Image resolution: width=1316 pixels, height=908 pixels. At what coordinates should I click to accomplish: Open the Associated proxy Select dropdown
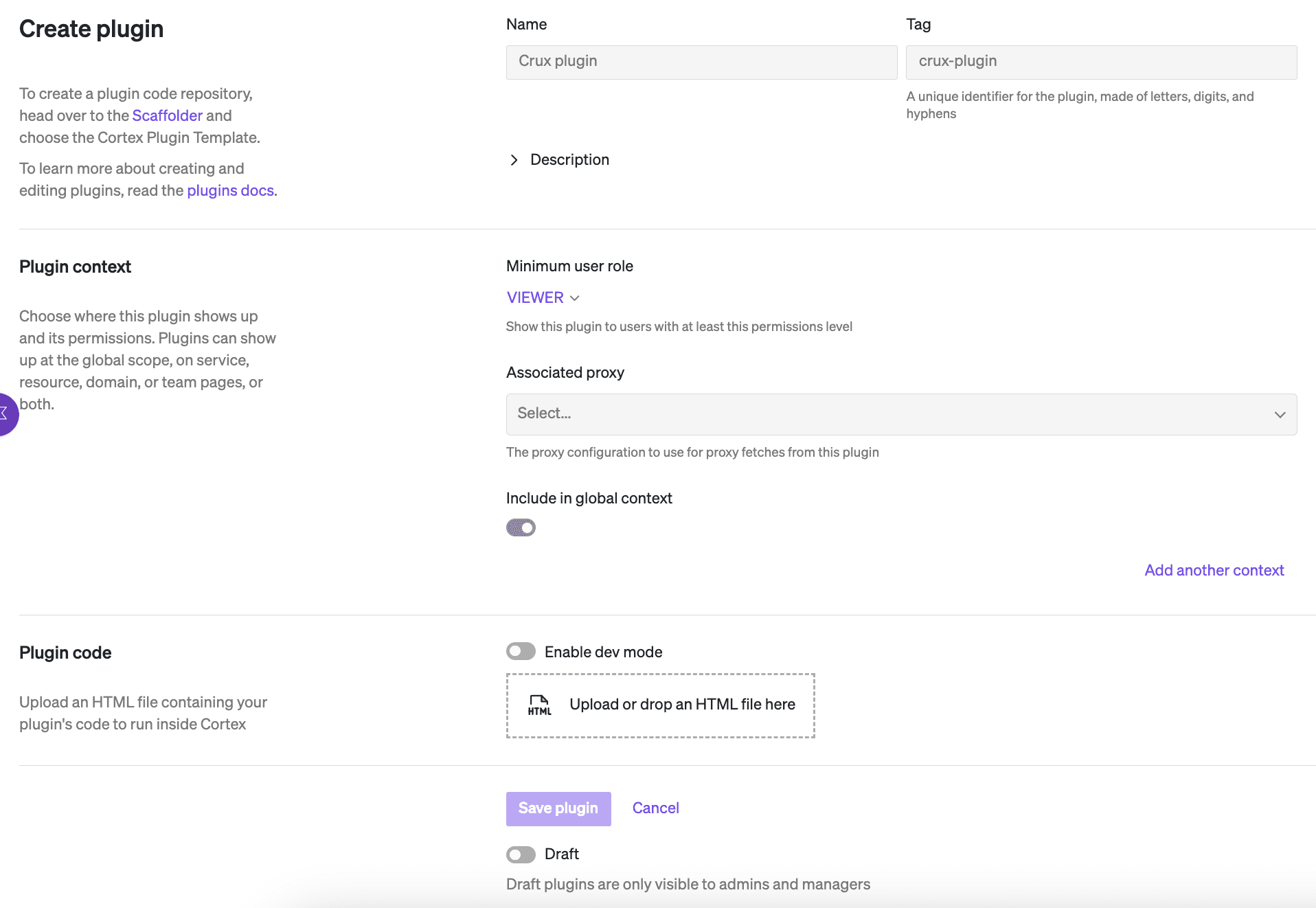(x=893, y=414)
